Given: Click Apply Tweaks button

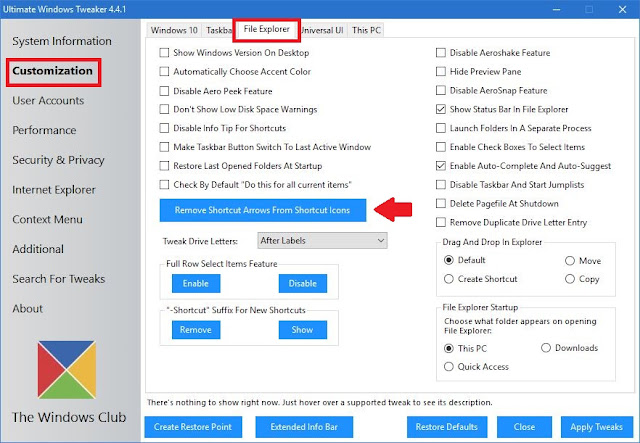Looking at the screenshot, I should [x=597, y=427].
